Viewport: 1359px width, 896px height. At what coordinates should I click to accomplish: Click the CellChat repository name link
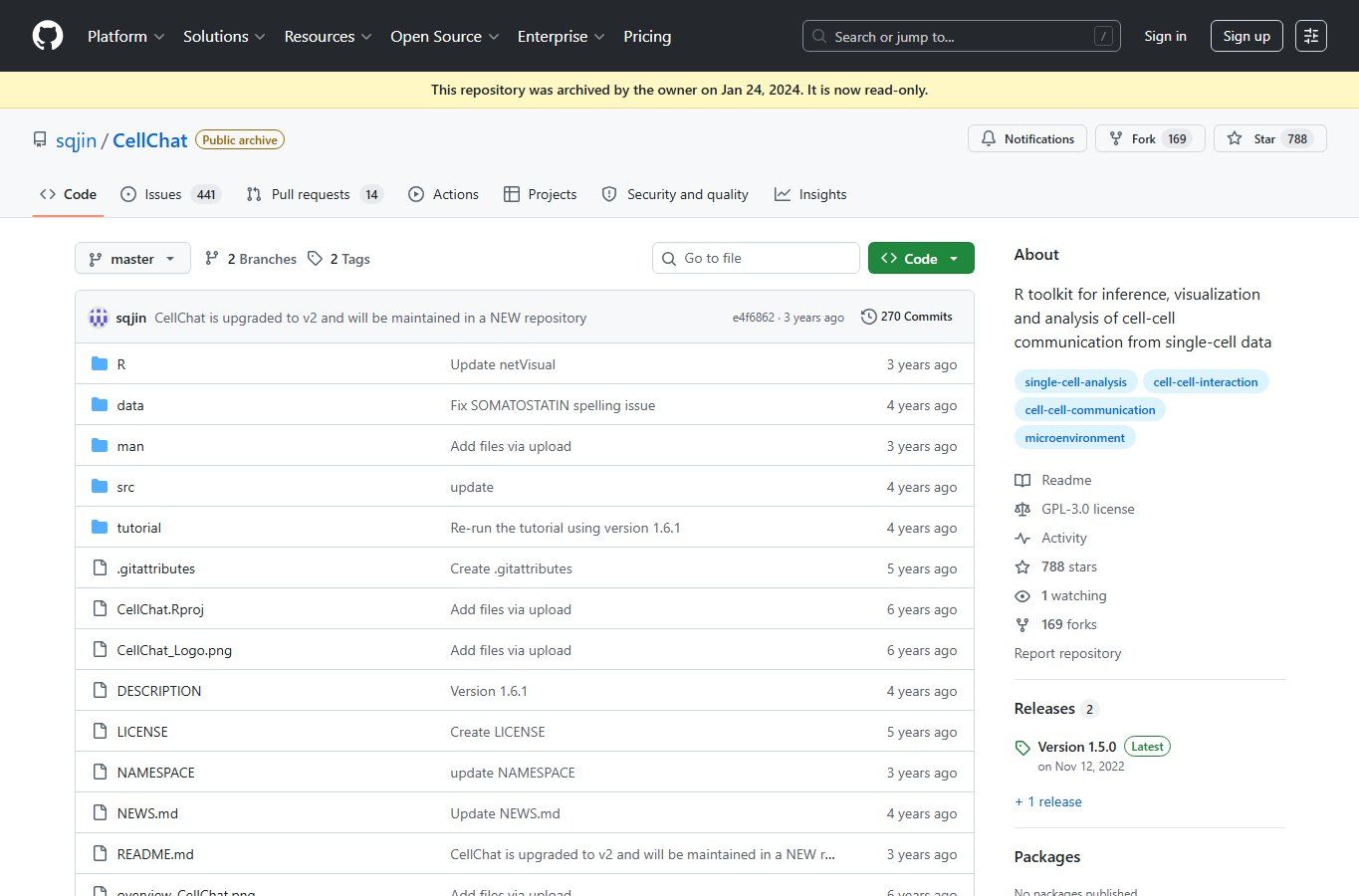149,140
